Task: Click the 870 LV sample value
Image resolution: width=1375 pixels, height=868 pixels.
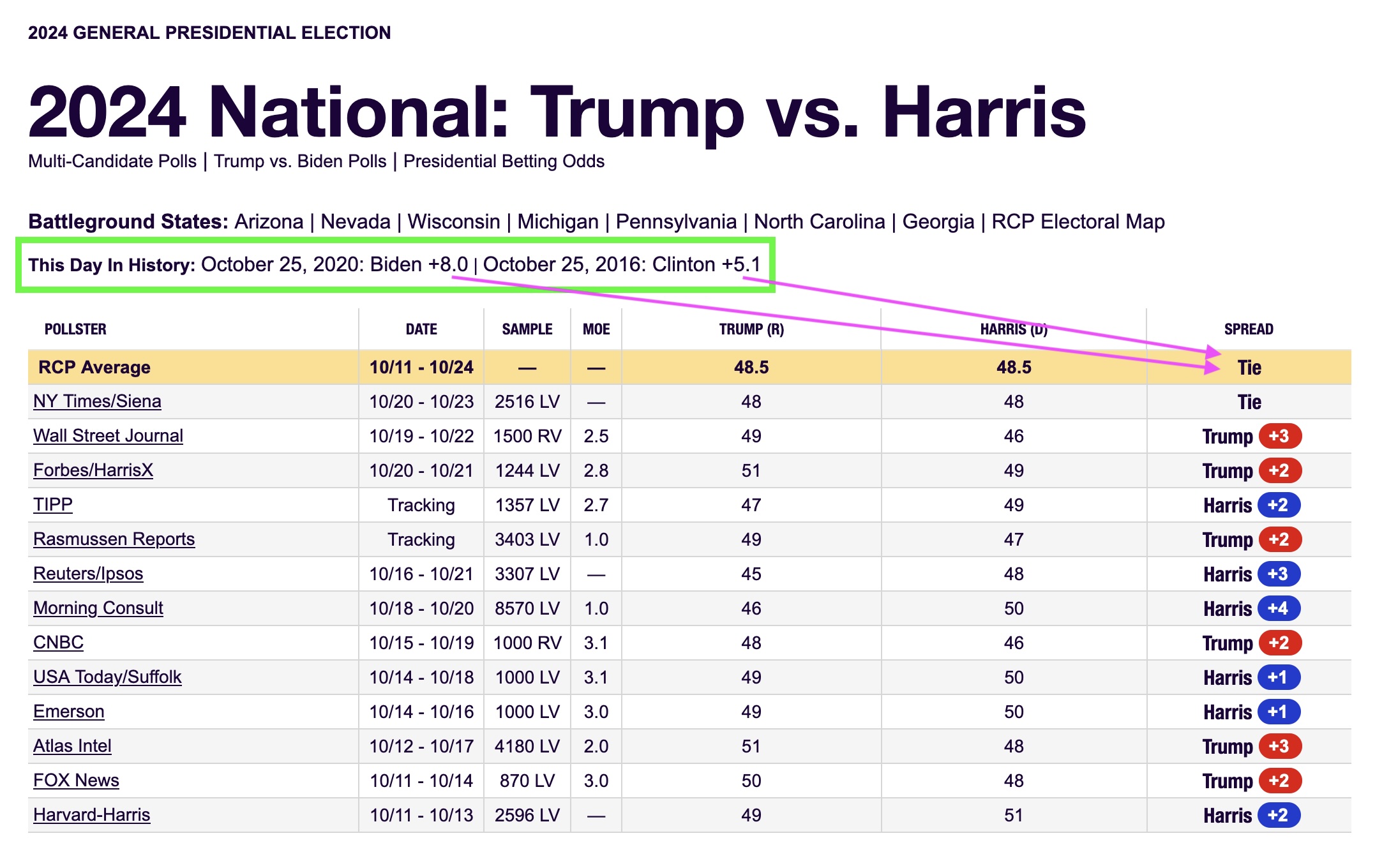Action: pyautogui.click(x=527, y=781)
